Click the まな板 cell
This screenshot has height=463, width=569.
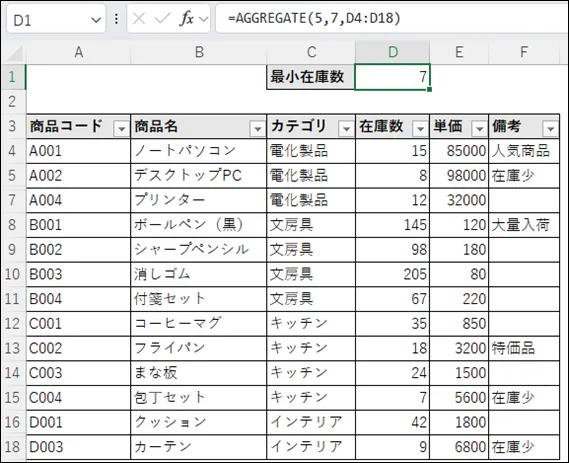(x=198, y=373)
